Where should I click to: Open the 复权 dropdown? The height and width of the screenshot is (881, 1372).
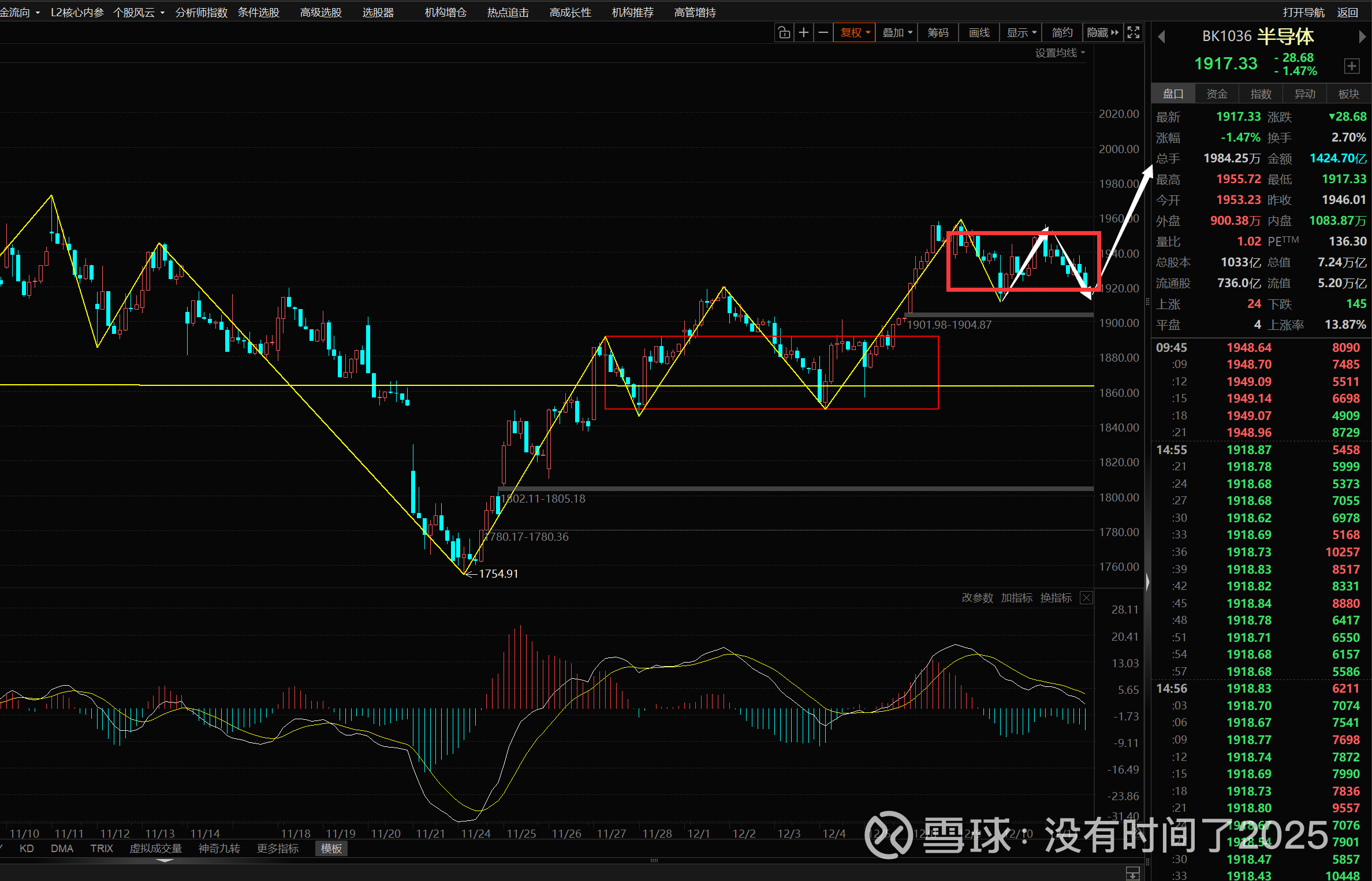point(855,33)
